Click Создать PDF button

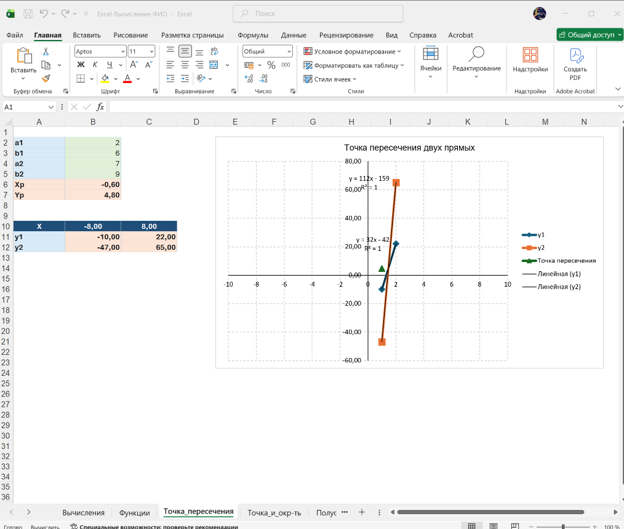click(575, 64)
